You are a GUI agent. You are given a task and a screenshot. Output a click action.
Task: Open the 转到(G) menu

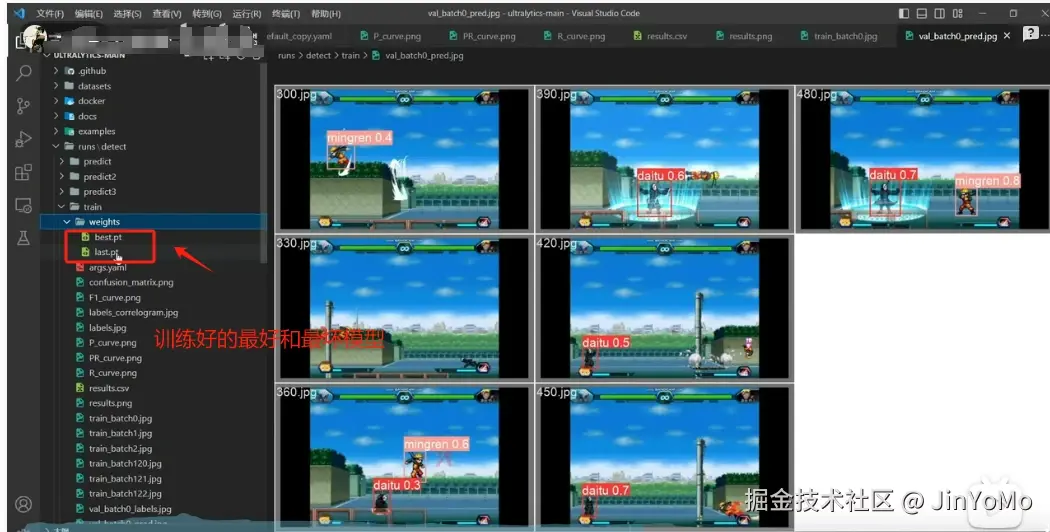click(207, 13)
